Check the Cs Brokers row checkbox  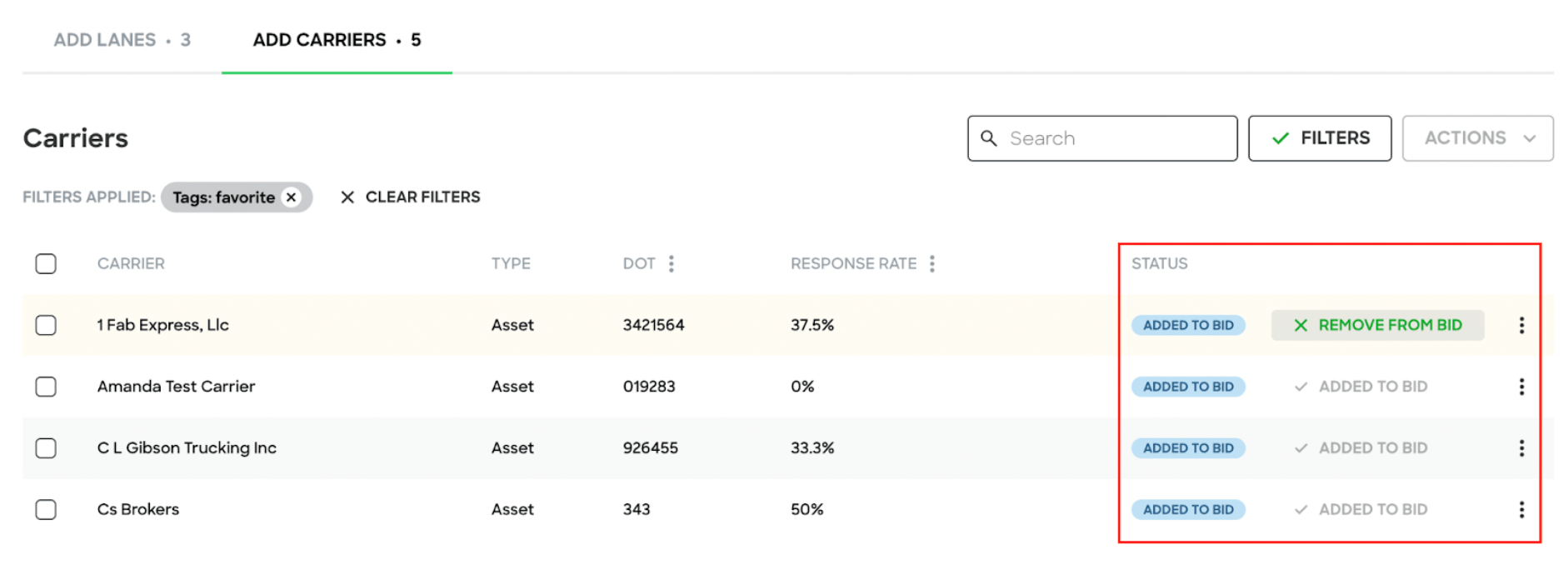[x=46, y=510]
